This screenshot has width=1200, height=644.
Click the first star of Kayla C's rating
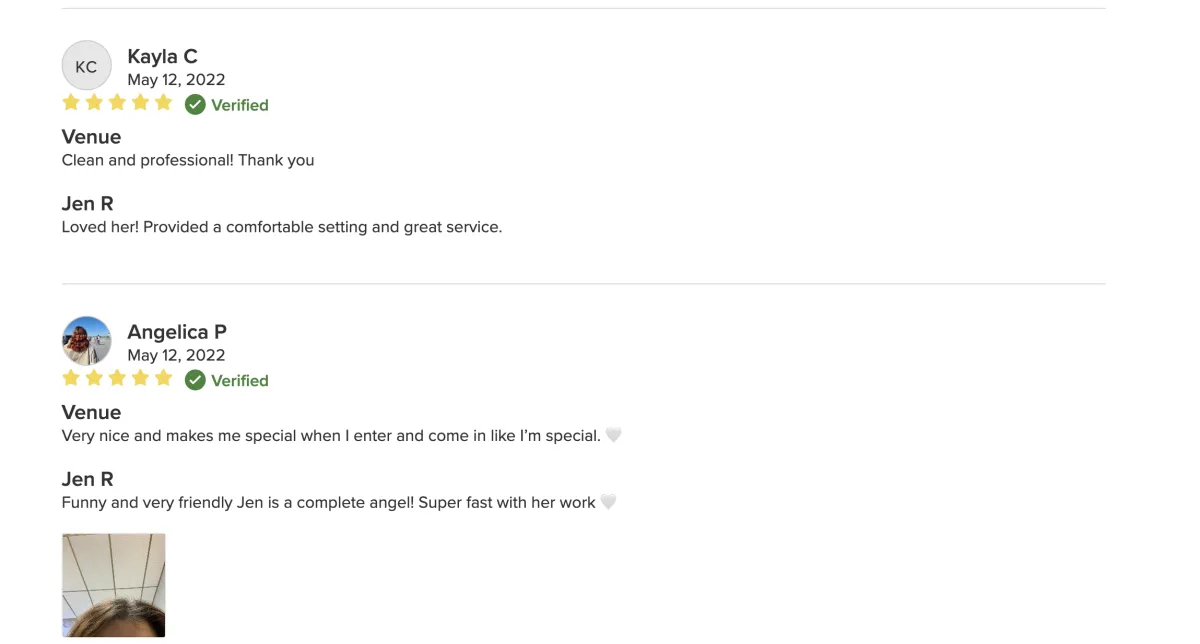71,102
